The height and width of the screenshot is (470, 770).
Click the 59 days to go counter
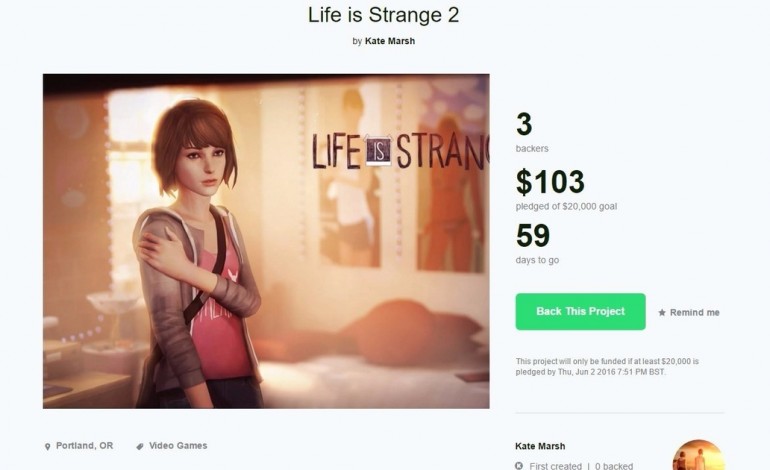[x=533, y=236]
